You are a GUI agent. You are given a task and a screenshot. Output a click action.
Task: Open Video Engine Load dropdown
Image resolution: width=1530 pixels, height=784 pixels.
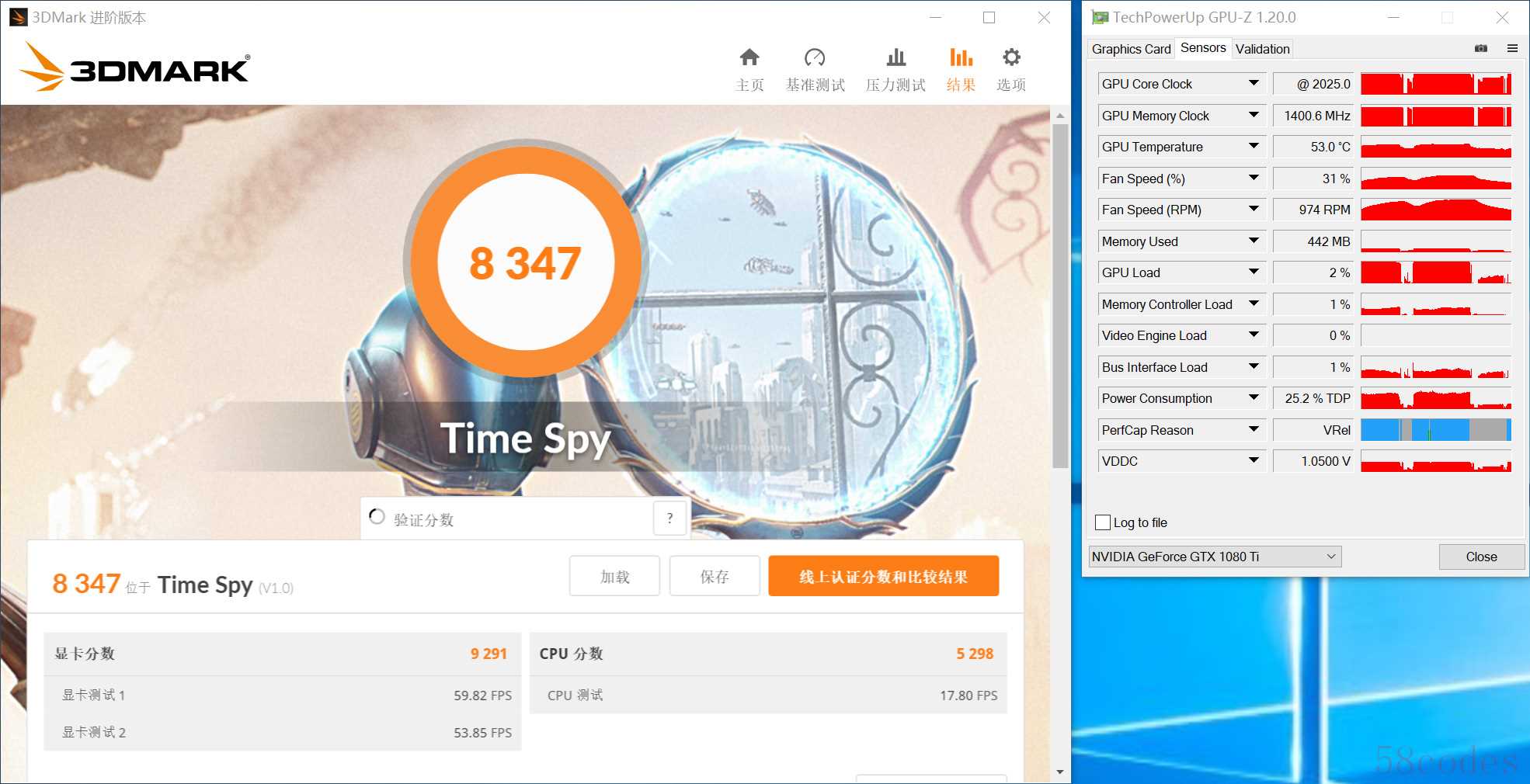pos(1254,335)
